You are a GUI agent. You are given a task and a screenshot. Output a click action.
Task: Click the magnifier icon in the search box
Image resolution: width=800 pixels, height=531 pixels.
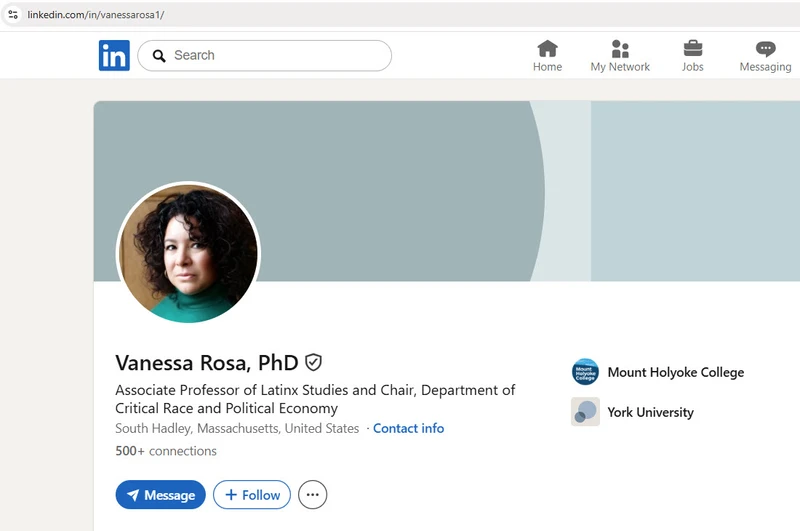point(159,56)
